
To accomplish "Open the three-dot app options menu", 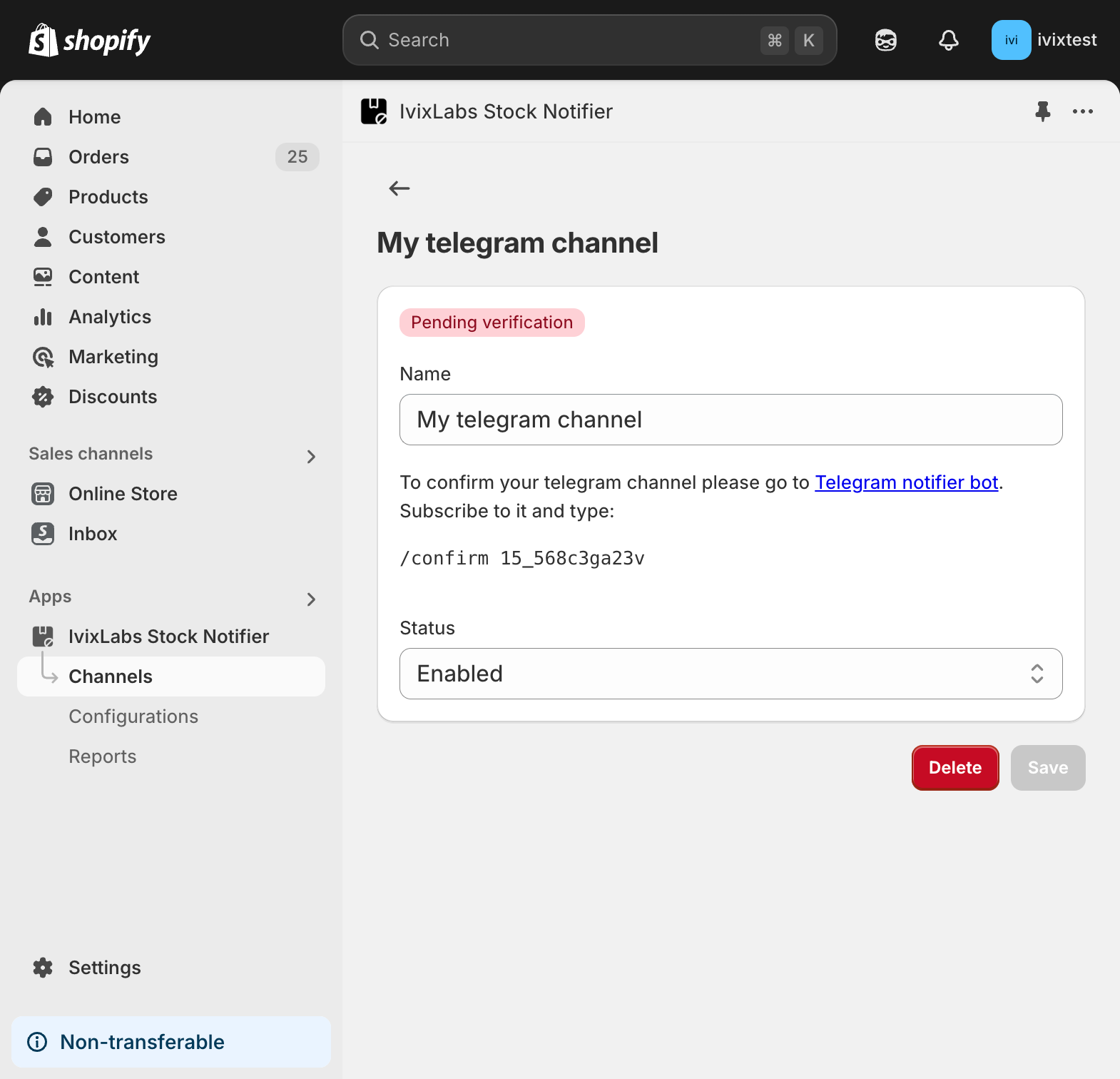I will coord(1083,111).
